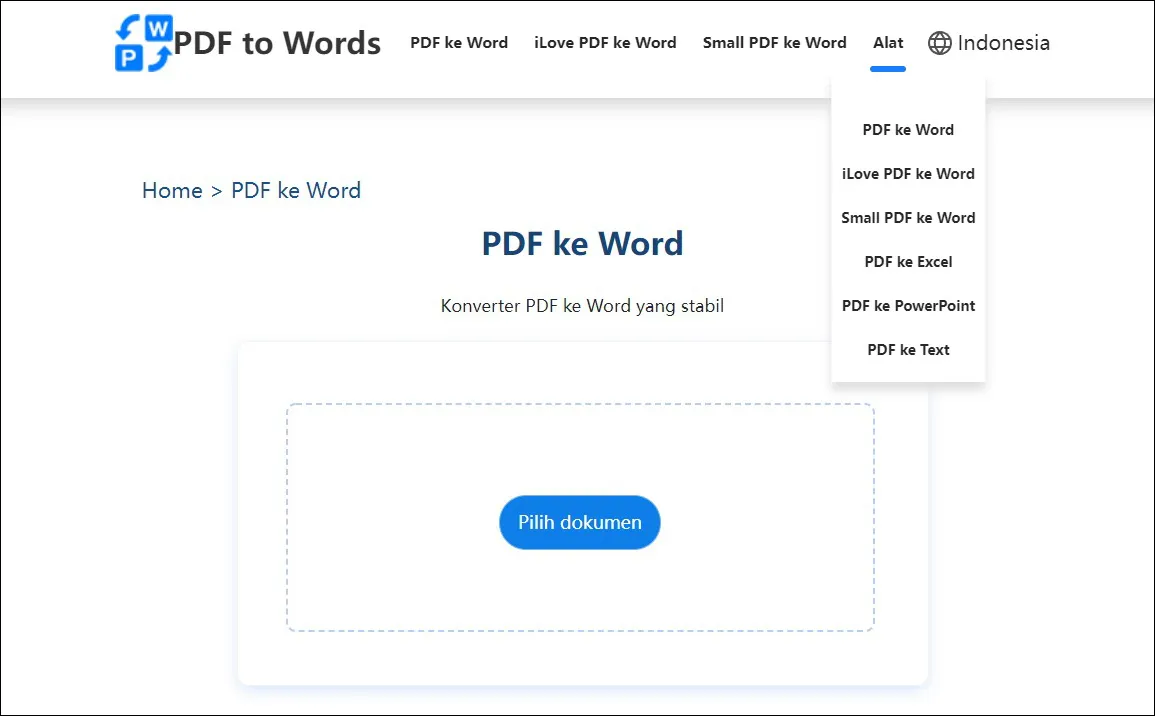
Task: Click PDF ke Word in the breadcrumb trail
Action: click(x=296, y=190)
